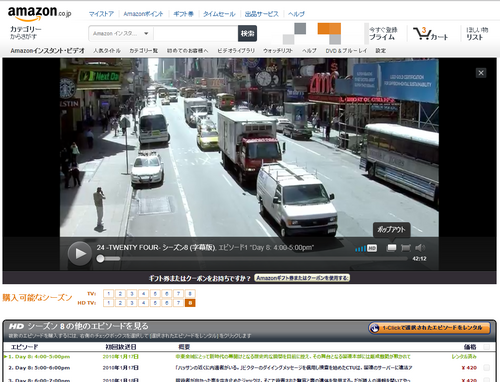
Task: Click the 1-Click rental of selected episodes button
Action: click(429, 328)
